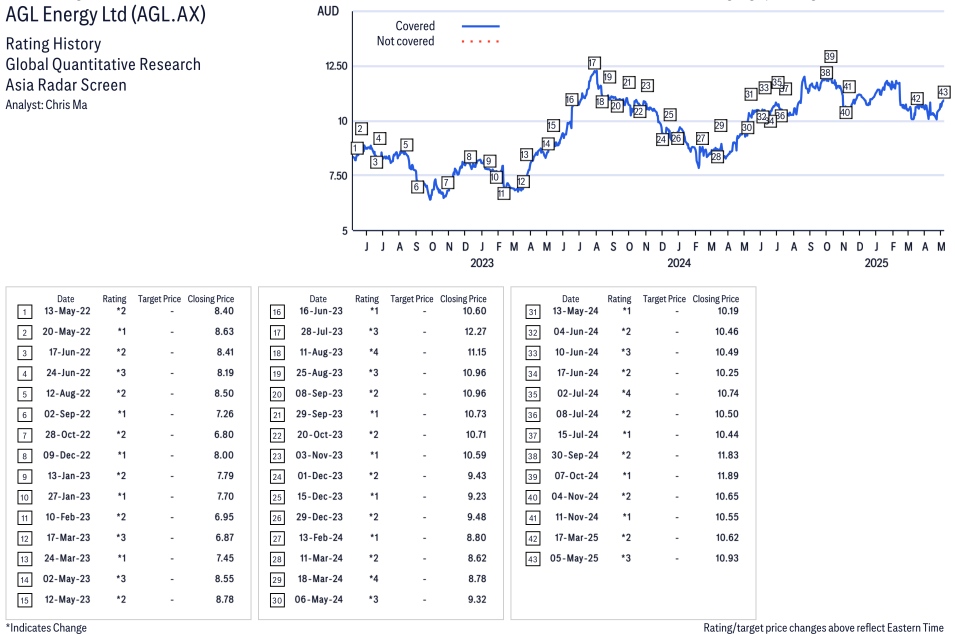Select the 12.50 y-axis label

pos(336,66)
